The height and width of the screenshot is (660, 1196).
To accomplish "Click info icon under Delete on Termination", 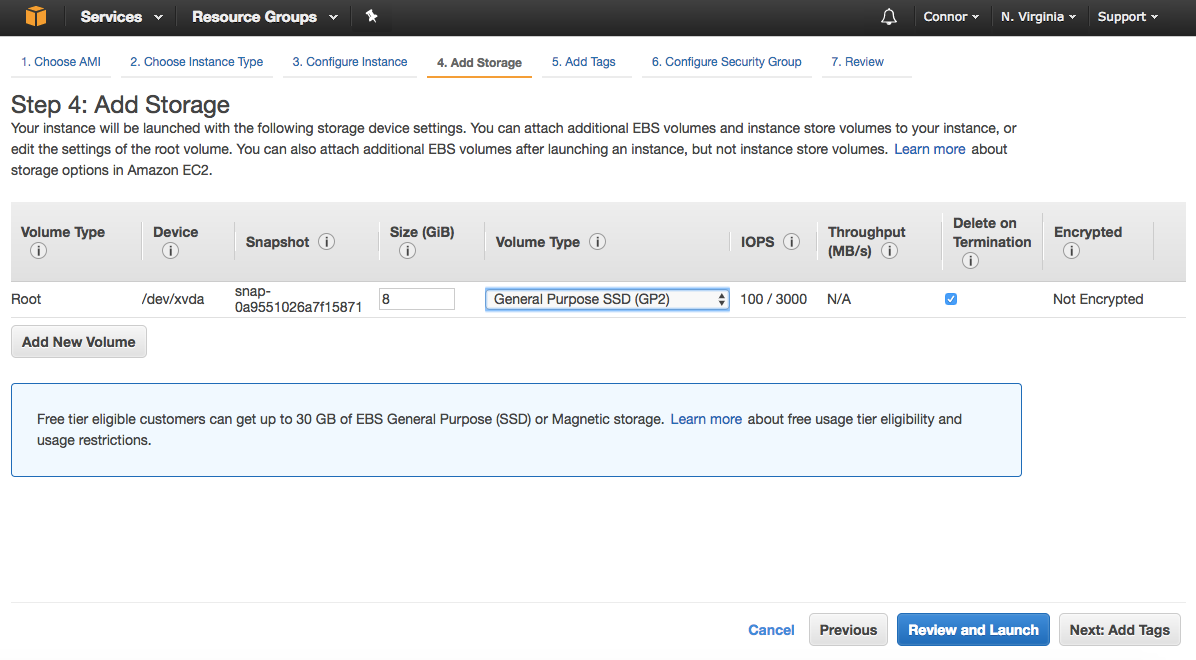I will [x=969, y=261].
